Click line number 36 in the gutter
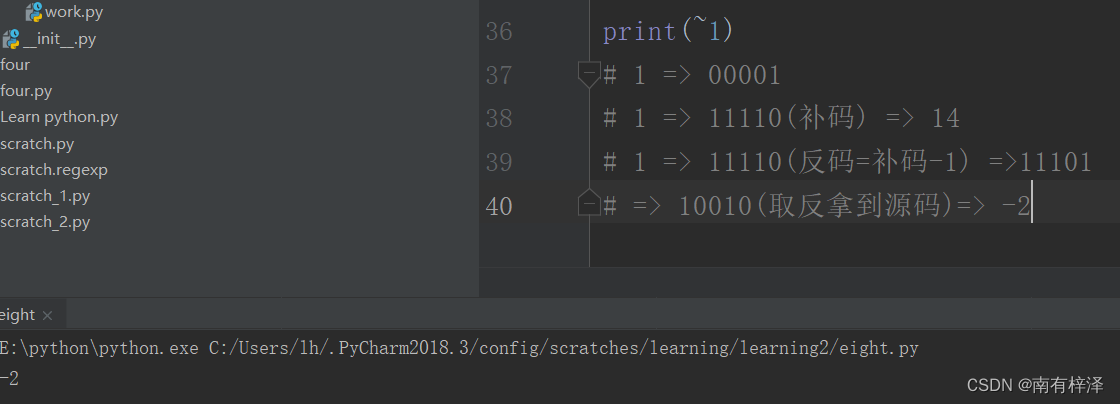Image resolution: width=1120 pixels, height=404 pixels. coord(499,31)
